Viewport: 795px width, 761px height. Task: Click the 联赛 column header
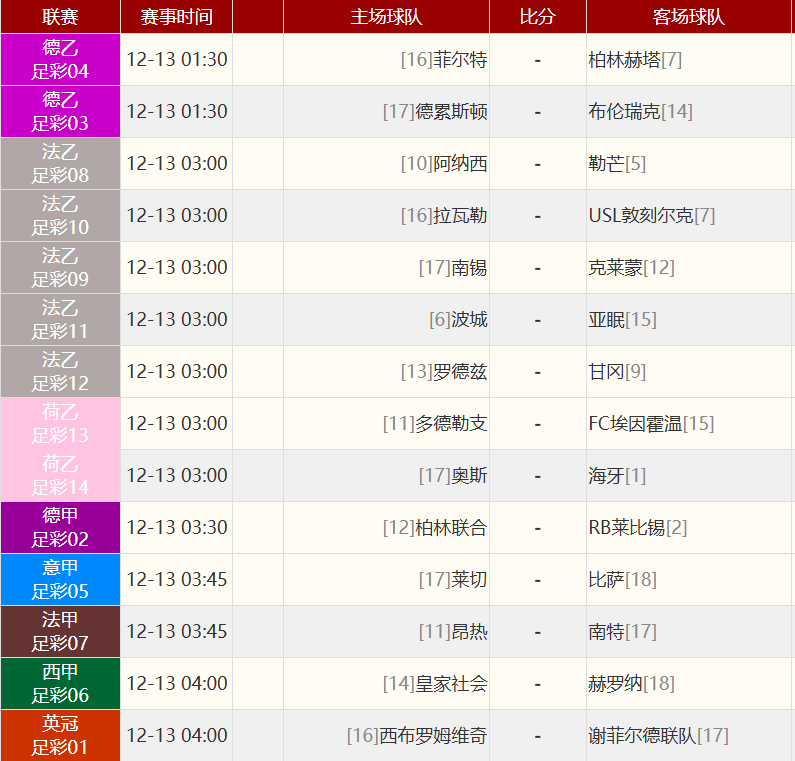tap(60, 17)
